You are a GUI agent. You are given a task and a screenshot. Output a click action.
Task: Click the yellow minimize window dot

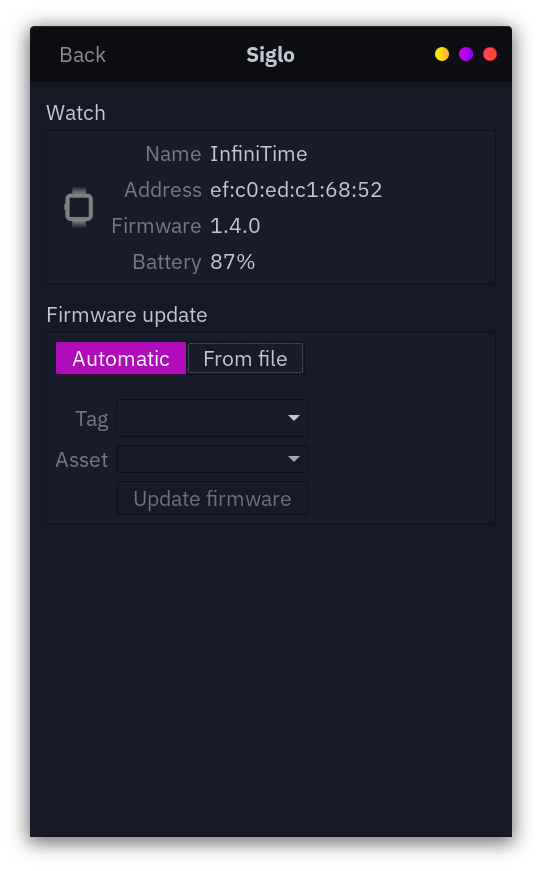[442, 54]
